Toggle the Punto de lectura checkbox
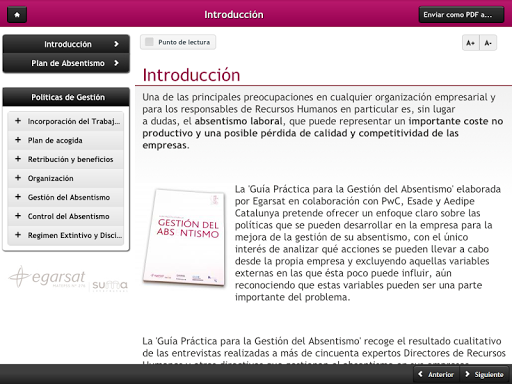The image size is (512, 384). click(x=149, y=42)
